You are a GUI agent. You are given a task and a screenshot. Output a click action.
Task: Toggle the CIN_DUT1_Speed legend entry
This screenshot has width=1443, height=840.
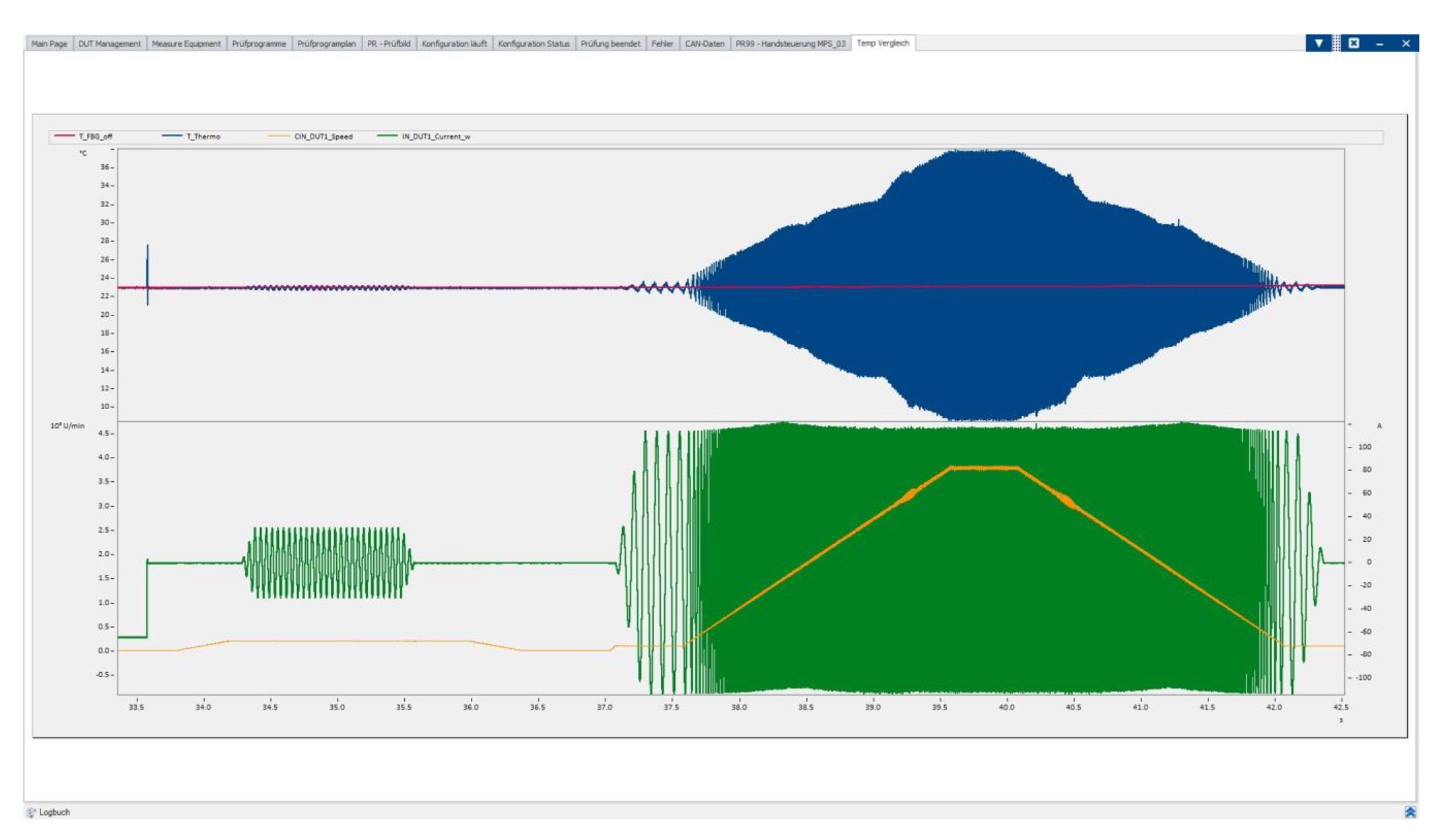coord(322,137)
